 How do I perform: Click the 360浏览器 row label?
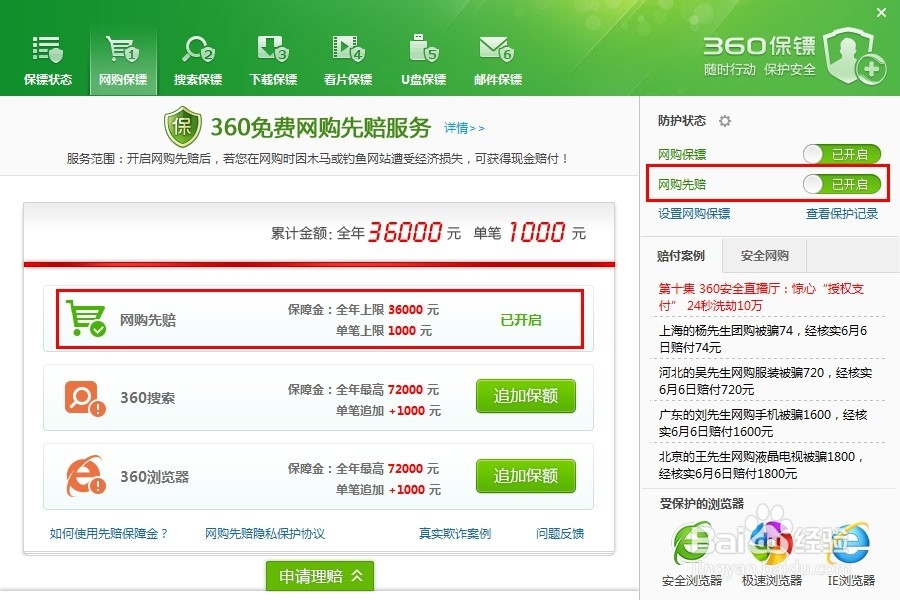click(154, 477)
